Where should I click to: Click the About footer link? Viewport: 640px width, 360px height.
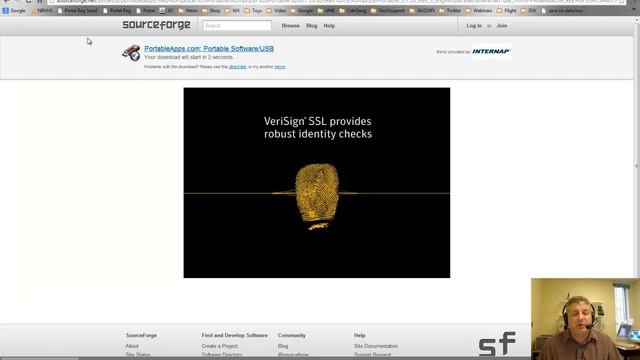132,346
